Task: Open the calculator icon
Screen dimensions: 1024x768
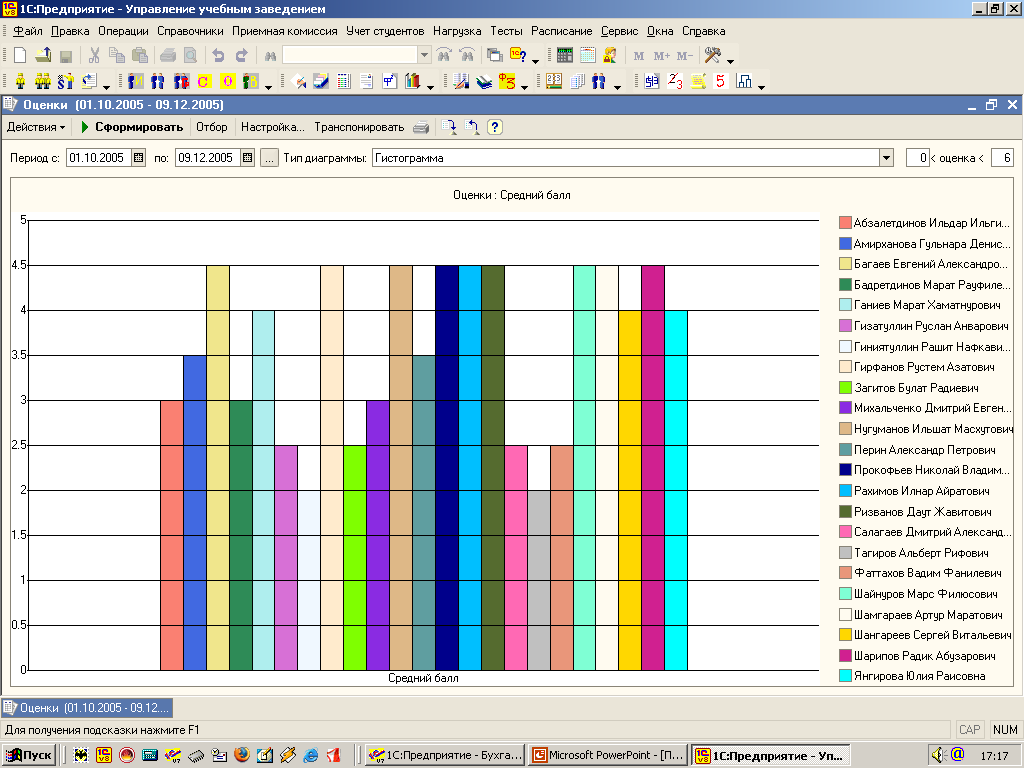Action: tap(564, 56)
